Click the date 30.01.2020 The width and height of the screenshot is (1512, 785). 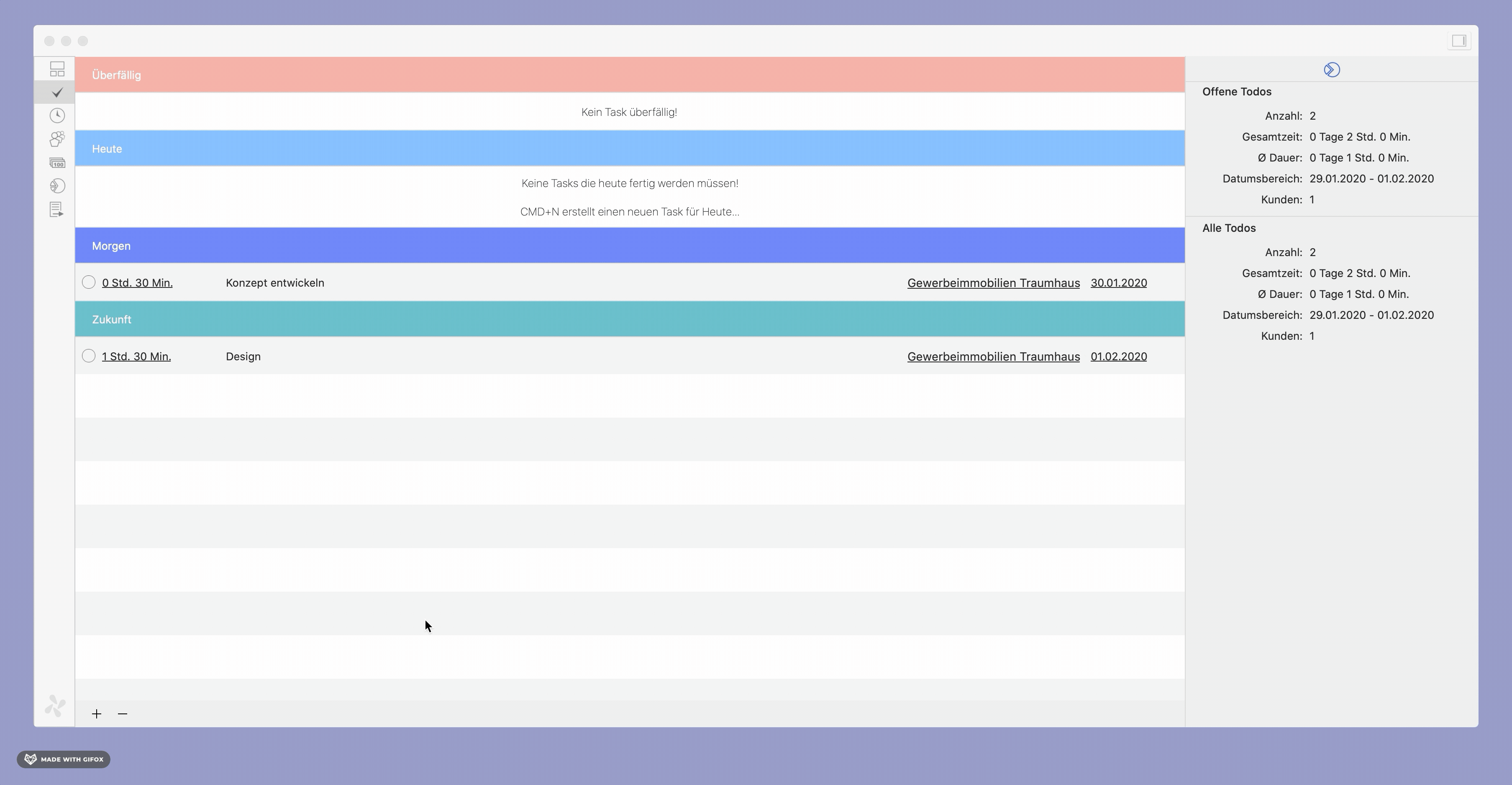point(1119,283)
